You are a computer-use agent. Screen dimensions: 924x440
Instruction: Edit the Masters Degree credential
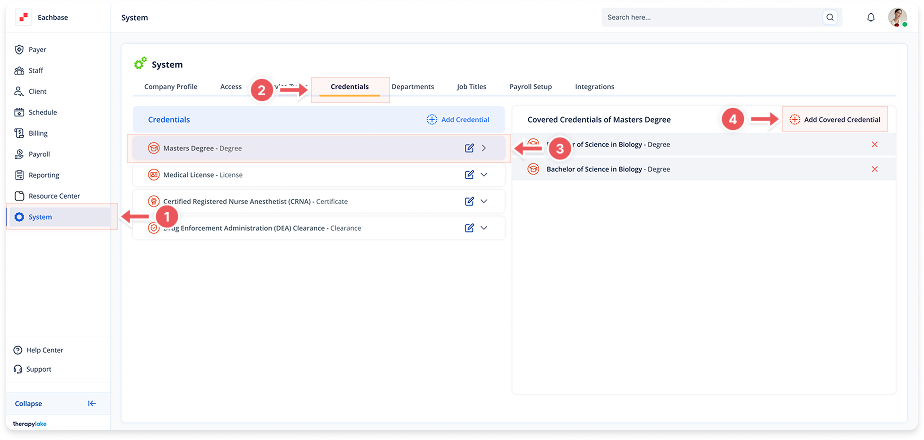point(469,148)
